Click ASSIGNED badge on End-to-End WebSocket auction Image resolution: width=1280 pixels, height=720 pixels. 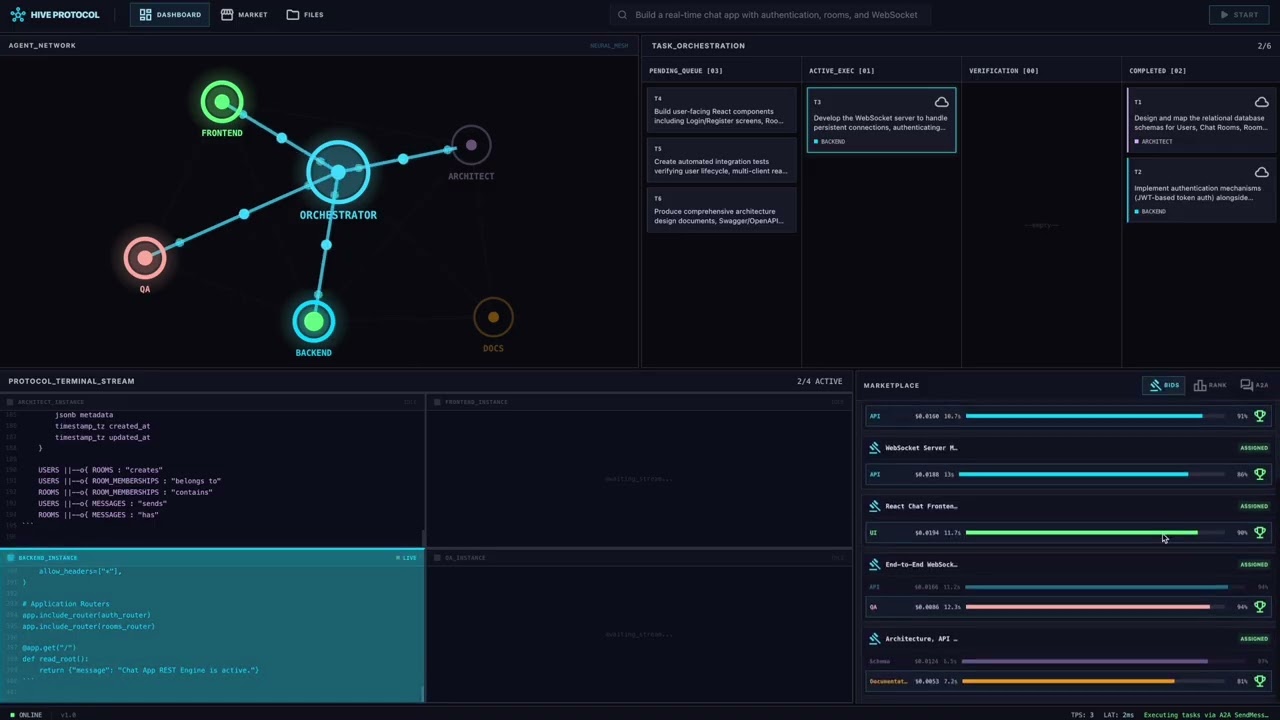(1254, 564)
